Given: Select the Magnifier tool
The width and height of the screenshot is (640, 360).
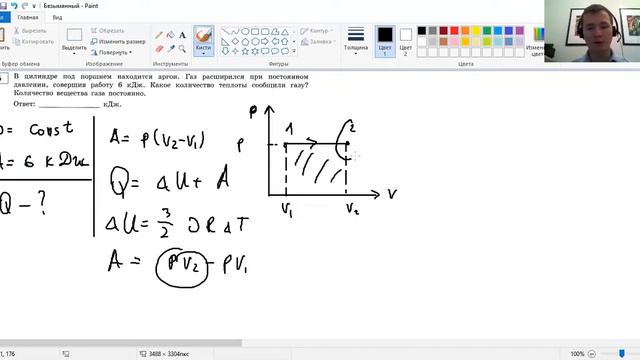Looking at the screenshot, I should tap(182, 49).
